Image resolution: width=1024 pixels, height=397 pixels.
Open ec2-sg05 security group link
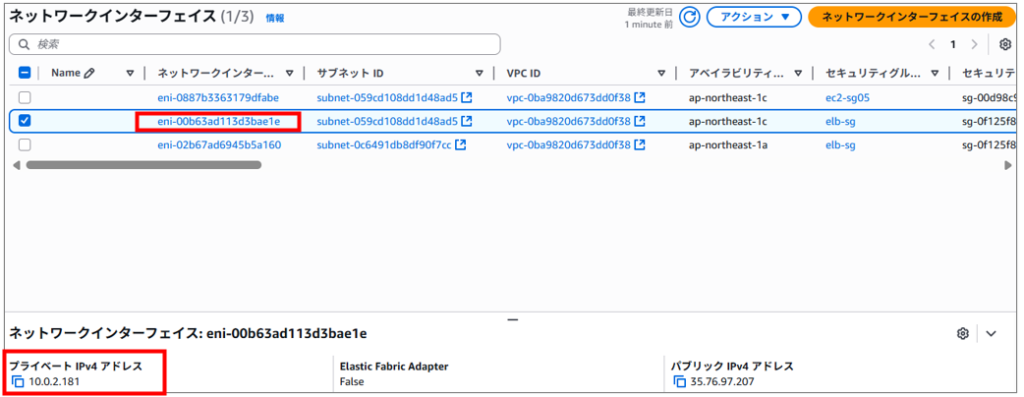coord(848,98)
